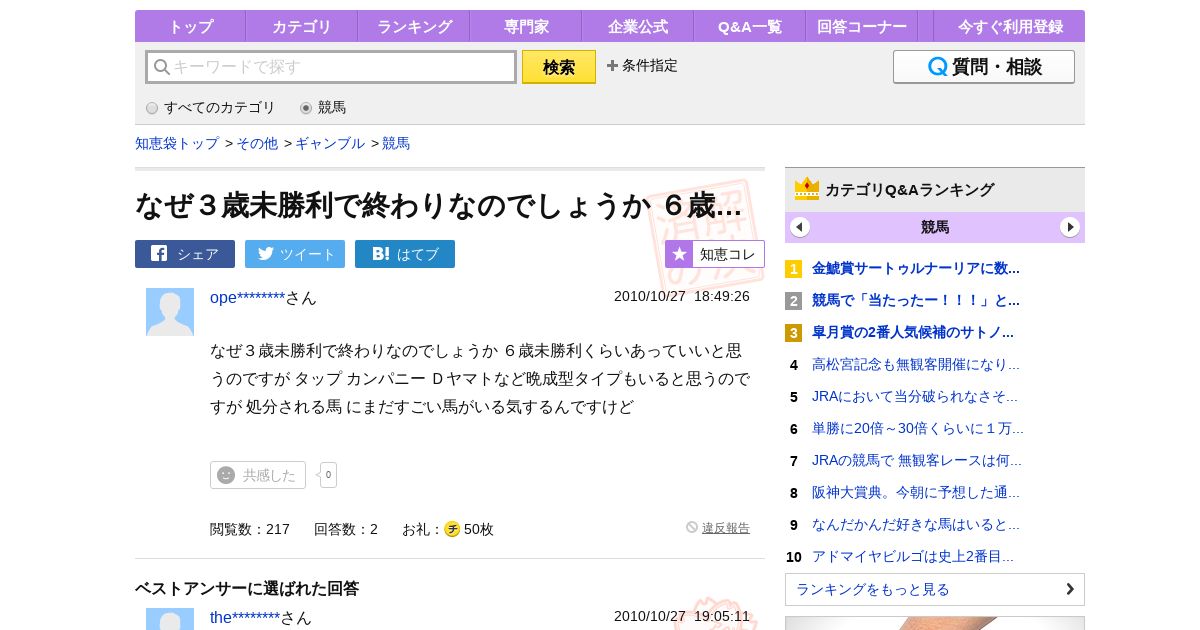This screenshot has width=1200, height=630.
Task: Tweet with the Twitter ツイート button
Action: point(295,254)
